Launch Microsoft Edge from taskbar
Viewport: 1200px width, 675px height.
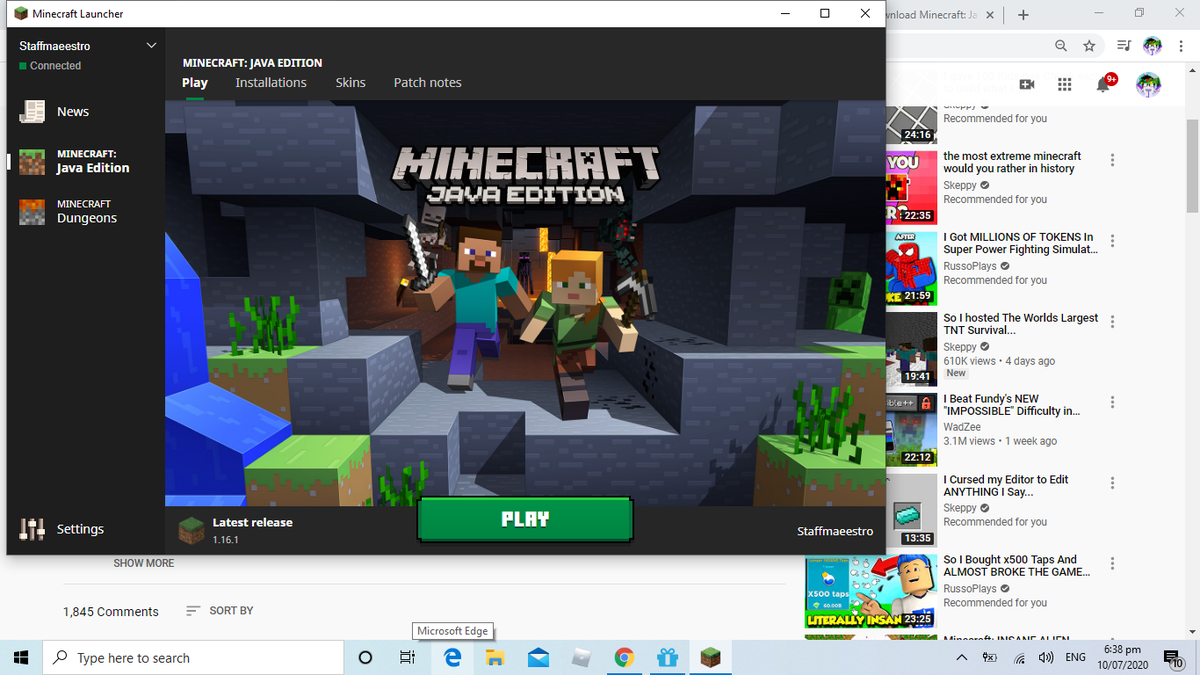pyautogui.click(x=452, y=657)
